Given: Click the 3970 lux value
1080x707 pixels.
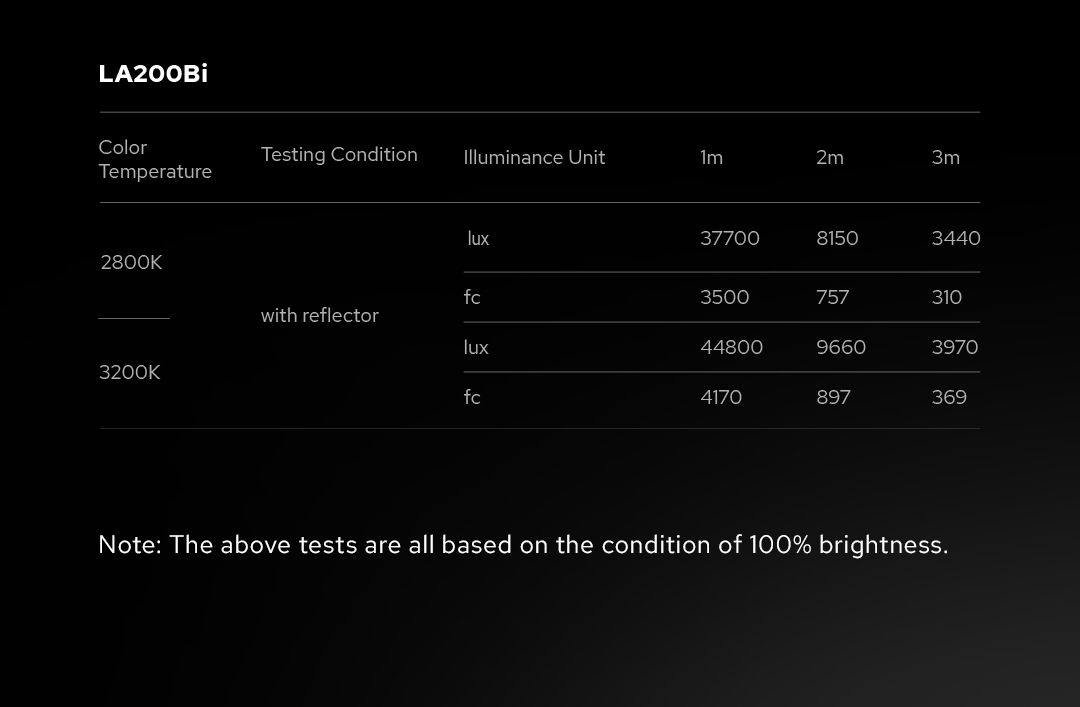Looking at the screenshot, I should coord(955,347).
